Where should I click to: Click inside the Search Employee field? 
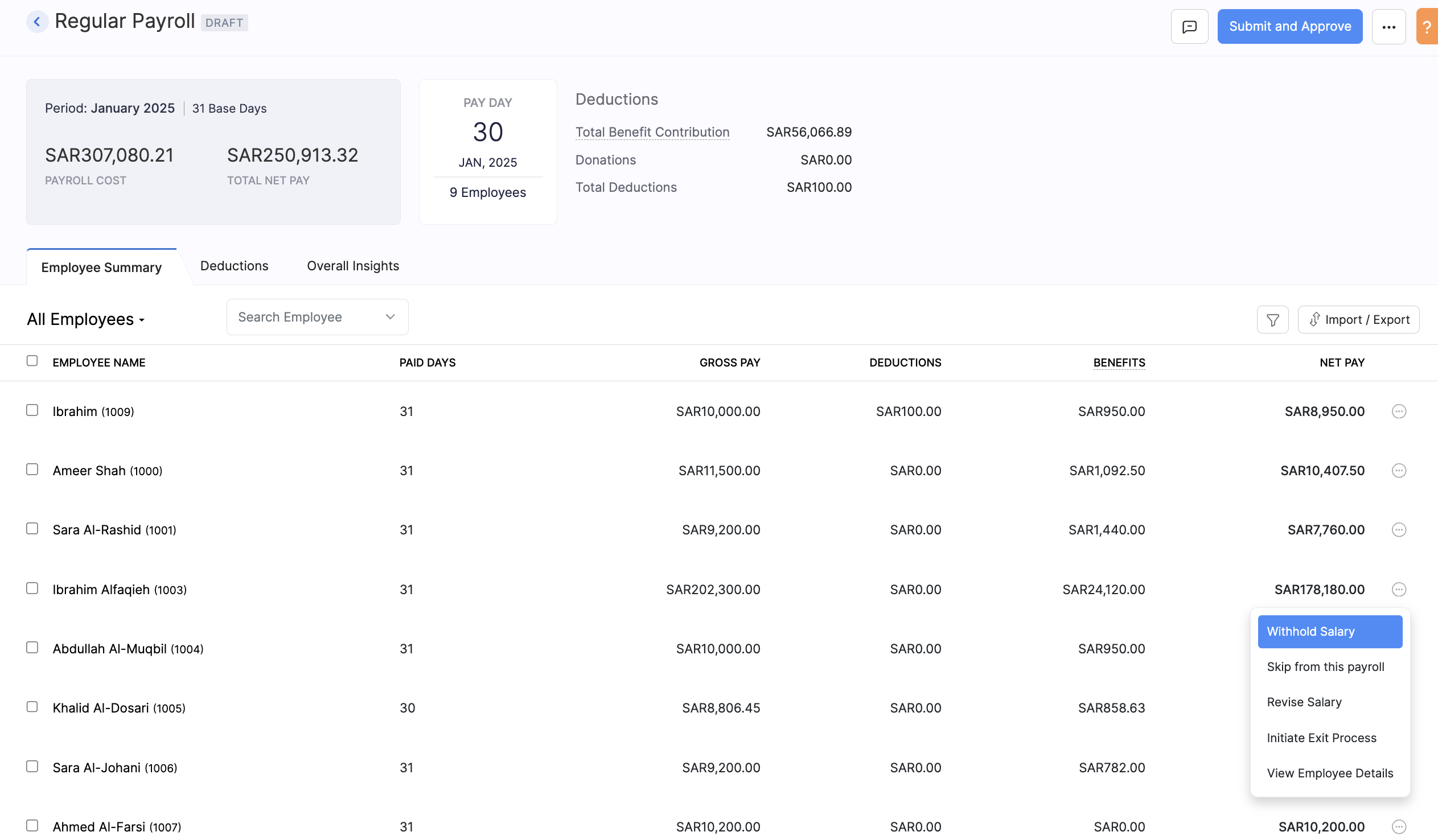coord(302,317)
